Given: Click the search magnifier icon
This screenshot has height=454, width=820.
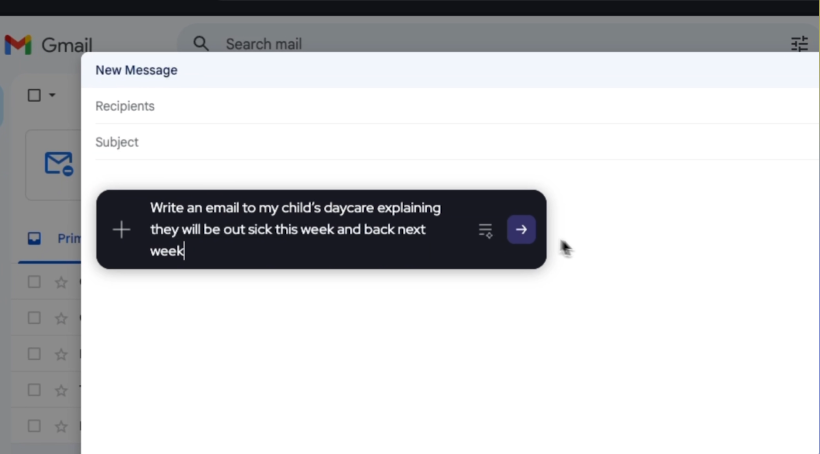Looking at the screenshot, I should (x=201, y=43).
